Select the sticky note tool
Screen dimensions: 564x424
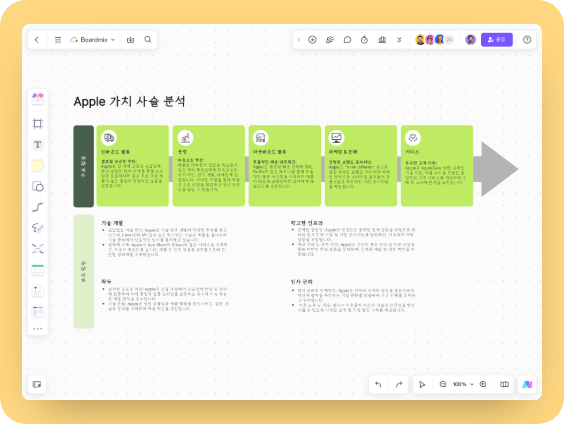pyautogui.click(x=37, y=165)
